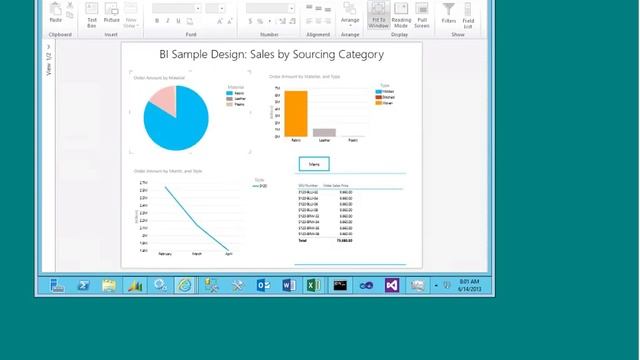Click the Fabric legend swatch in pie chart
The height and width of the screenshot is (360, 640).
[229, 93]
